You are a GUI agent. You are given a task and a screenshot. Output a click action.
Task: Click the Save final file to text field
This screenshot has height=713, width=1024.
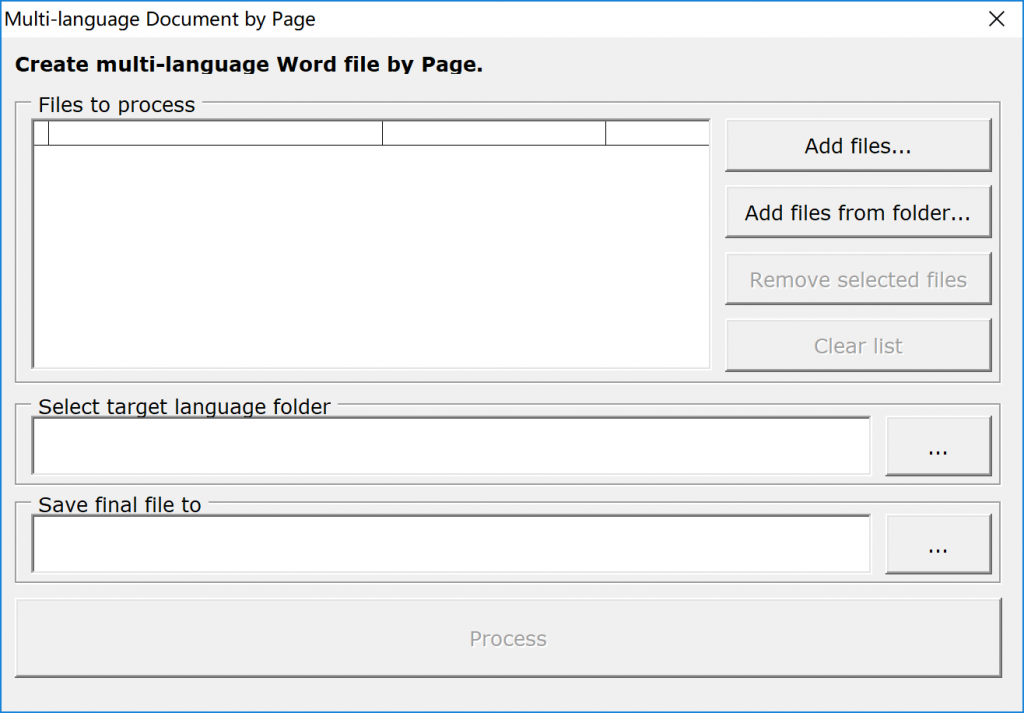pos(451,545)
